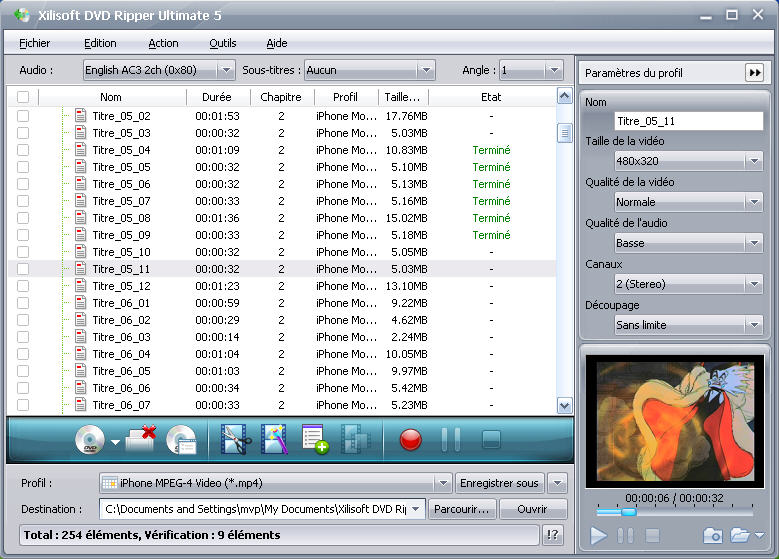Toggle the select-all checkbox in header
This screenshot has height=559, width=779.
23,97
